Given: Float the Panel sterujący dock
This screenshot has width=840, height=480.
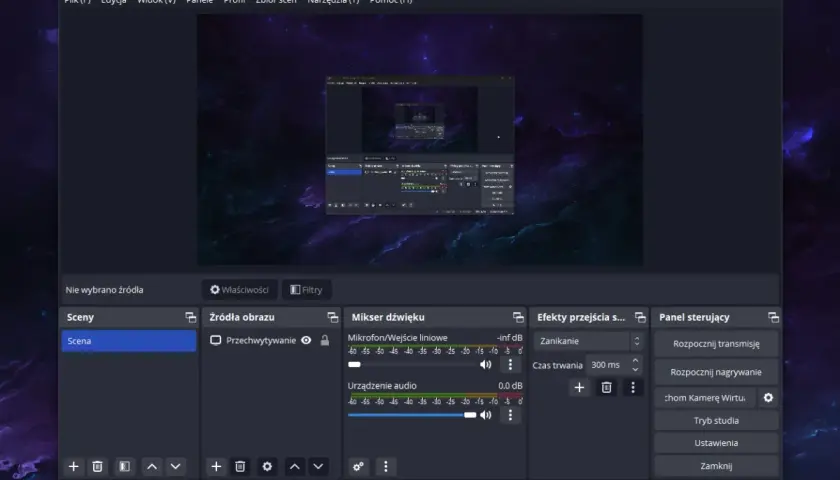Looking at the screenshot, I should coord(773,317).
